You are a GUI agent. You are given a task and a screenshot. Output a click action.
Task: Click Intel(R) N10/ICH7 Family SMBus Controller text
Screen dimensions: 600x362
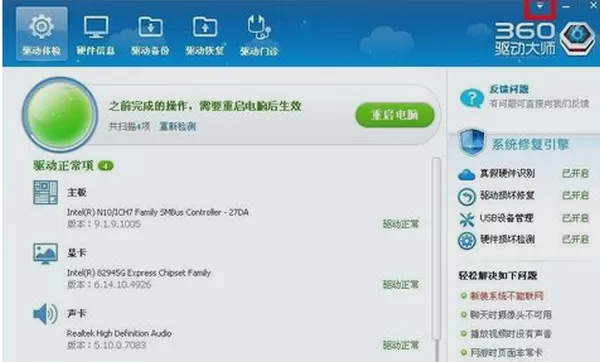(158, 212)
